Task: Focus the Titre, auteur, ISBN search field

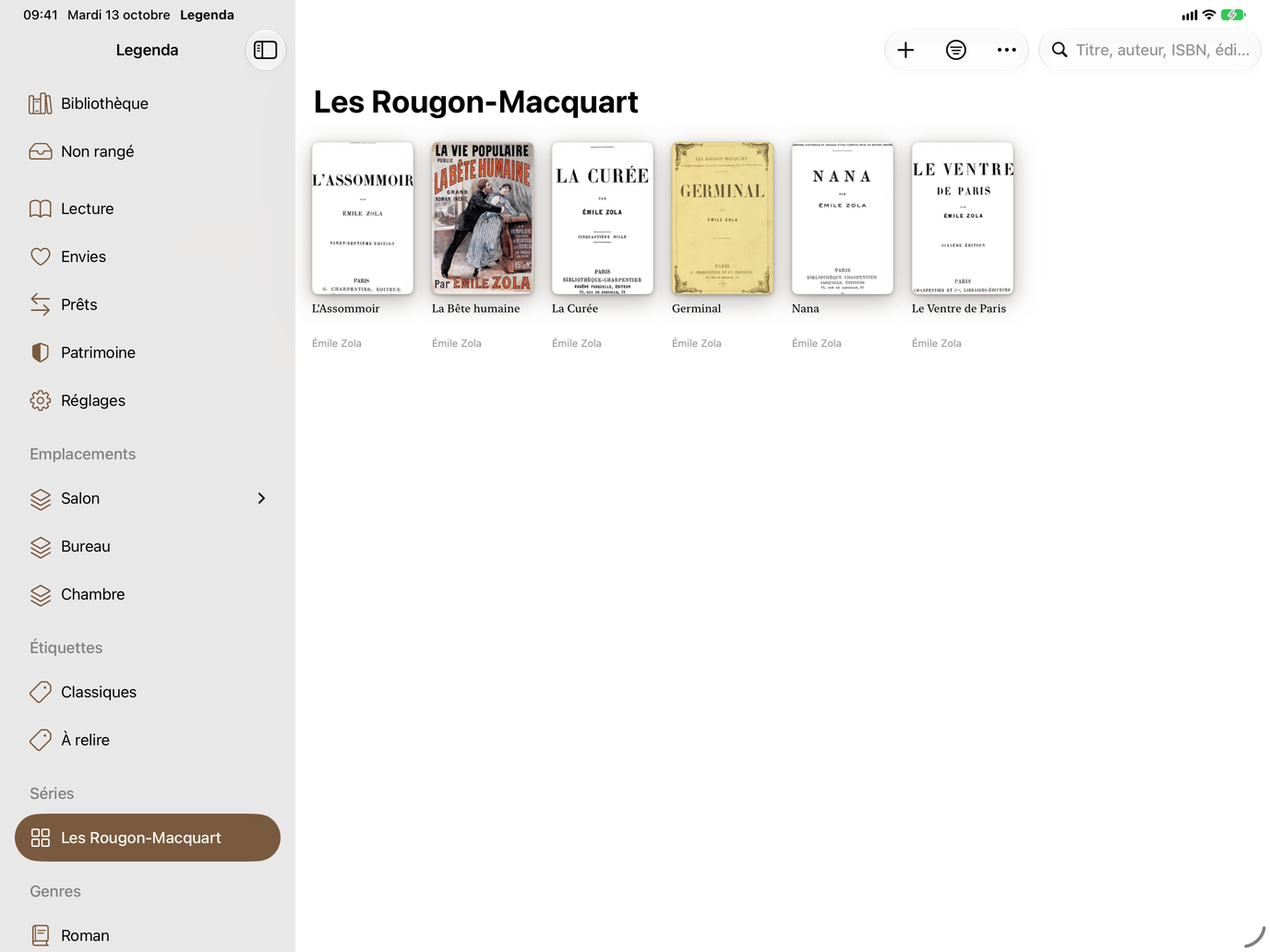Action: 1150,50
